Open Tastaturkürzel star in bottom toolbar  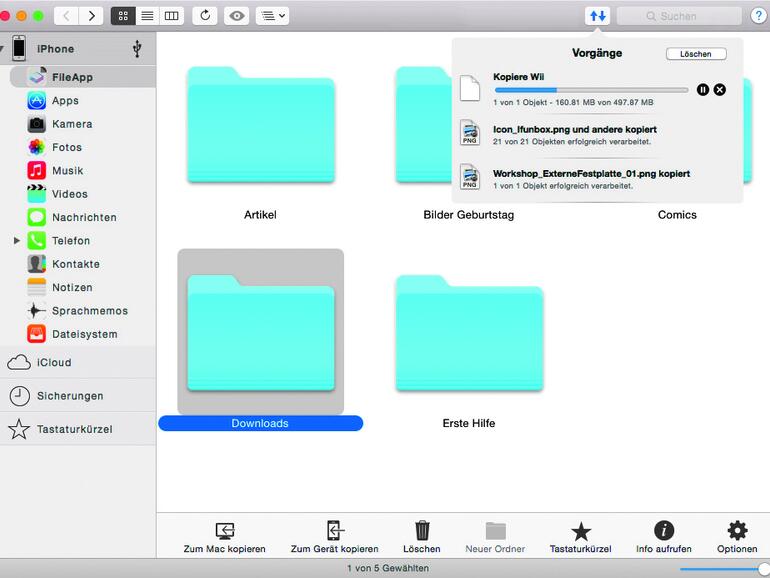pyautogui.click(x=580, y=531)
